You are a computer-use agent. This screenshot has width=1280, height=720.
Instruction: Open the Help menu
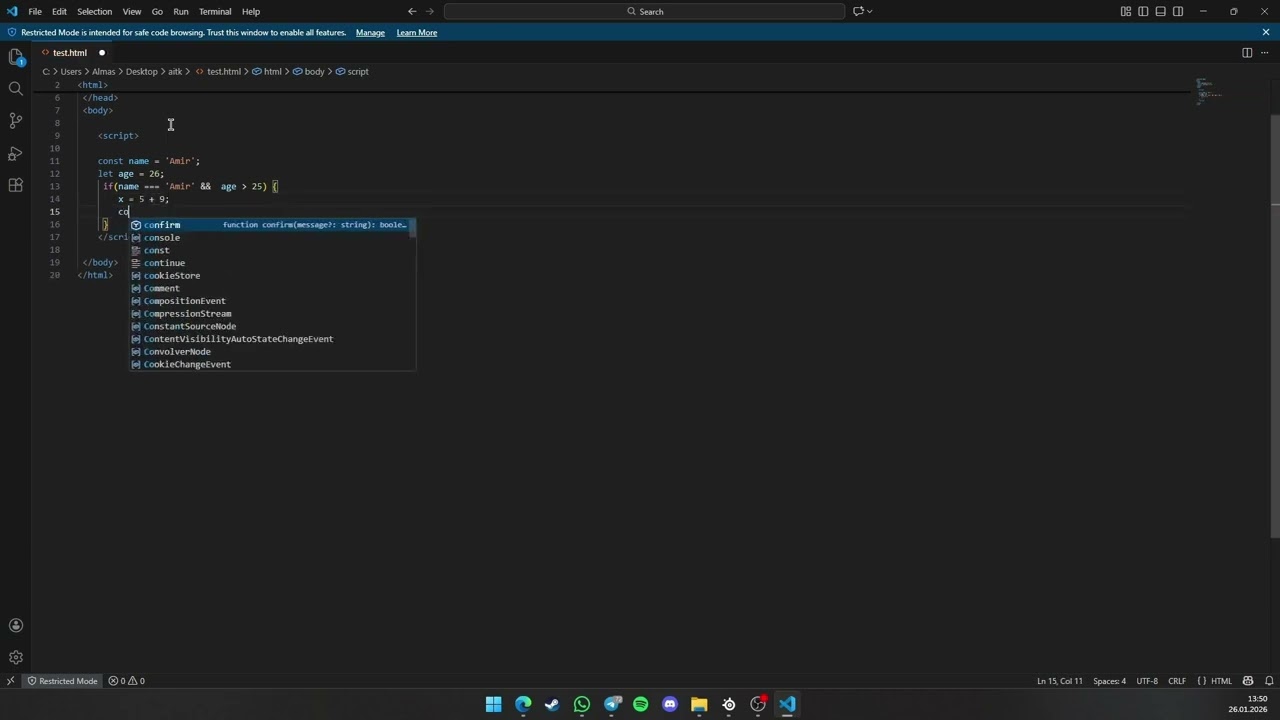click(251, 11)
